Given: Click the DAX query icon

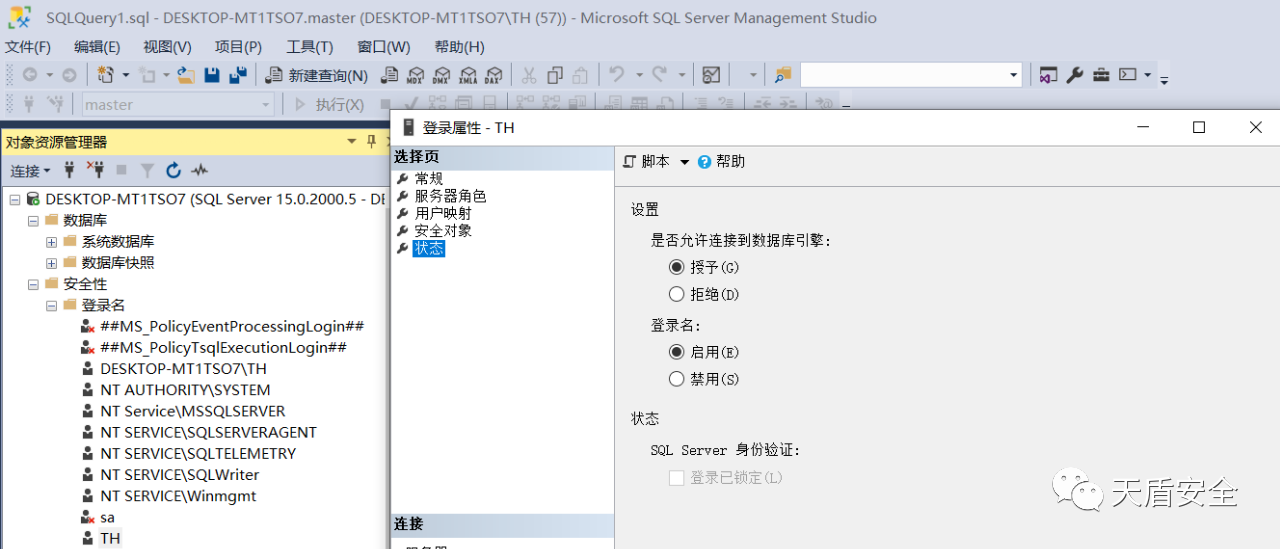Looking at the screenshot, I should tap(494, 75).
